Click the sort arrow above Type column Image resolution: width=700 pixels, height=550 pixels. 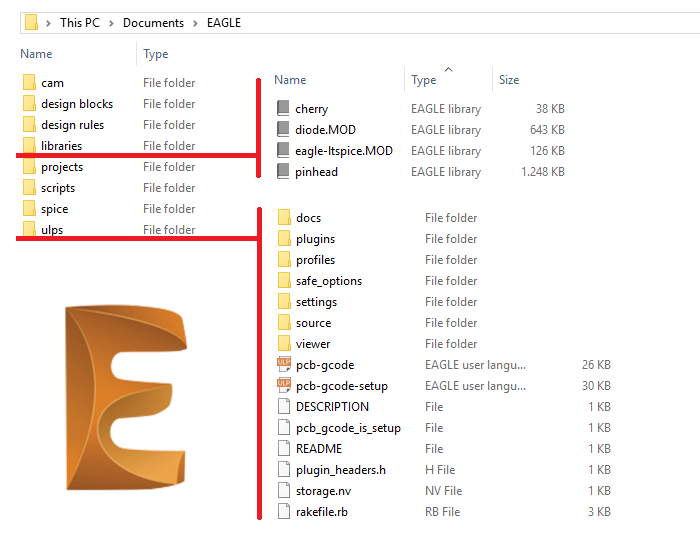tap(449, 69)
